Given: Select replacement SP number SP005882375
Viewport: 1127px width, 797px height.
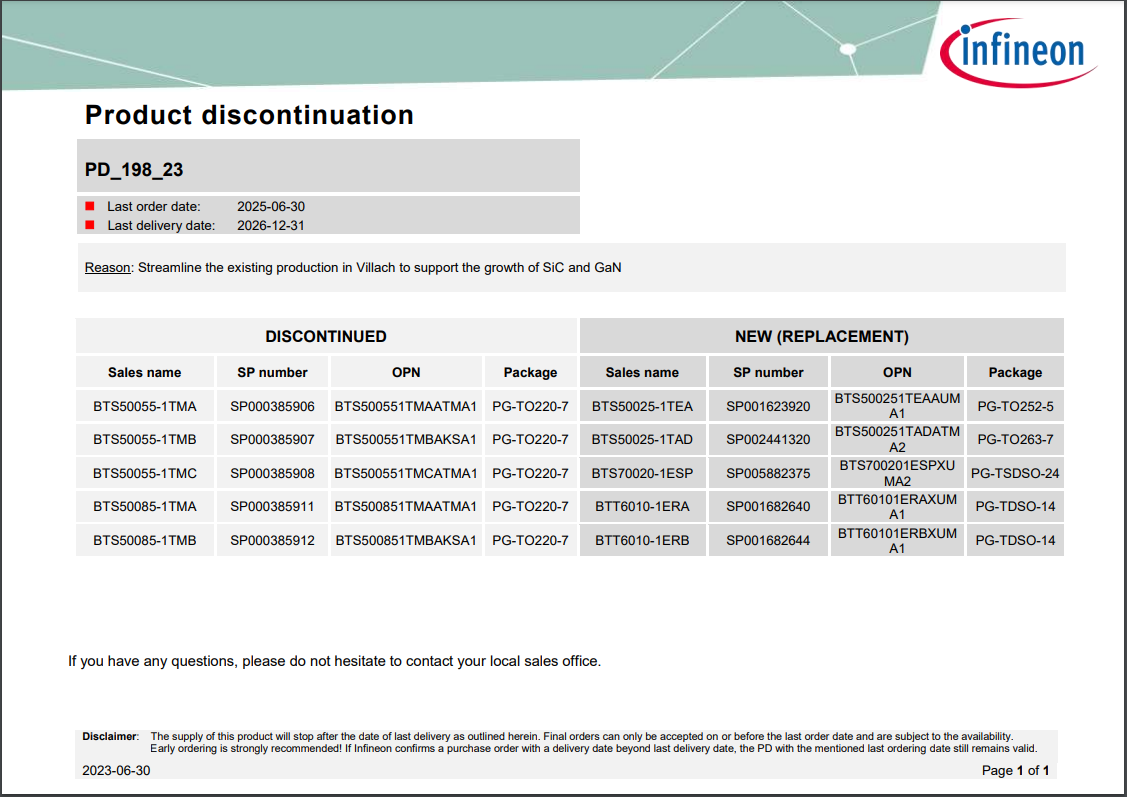Looking at the screenshot, I should pyautogui.click(x=768, y=473).
